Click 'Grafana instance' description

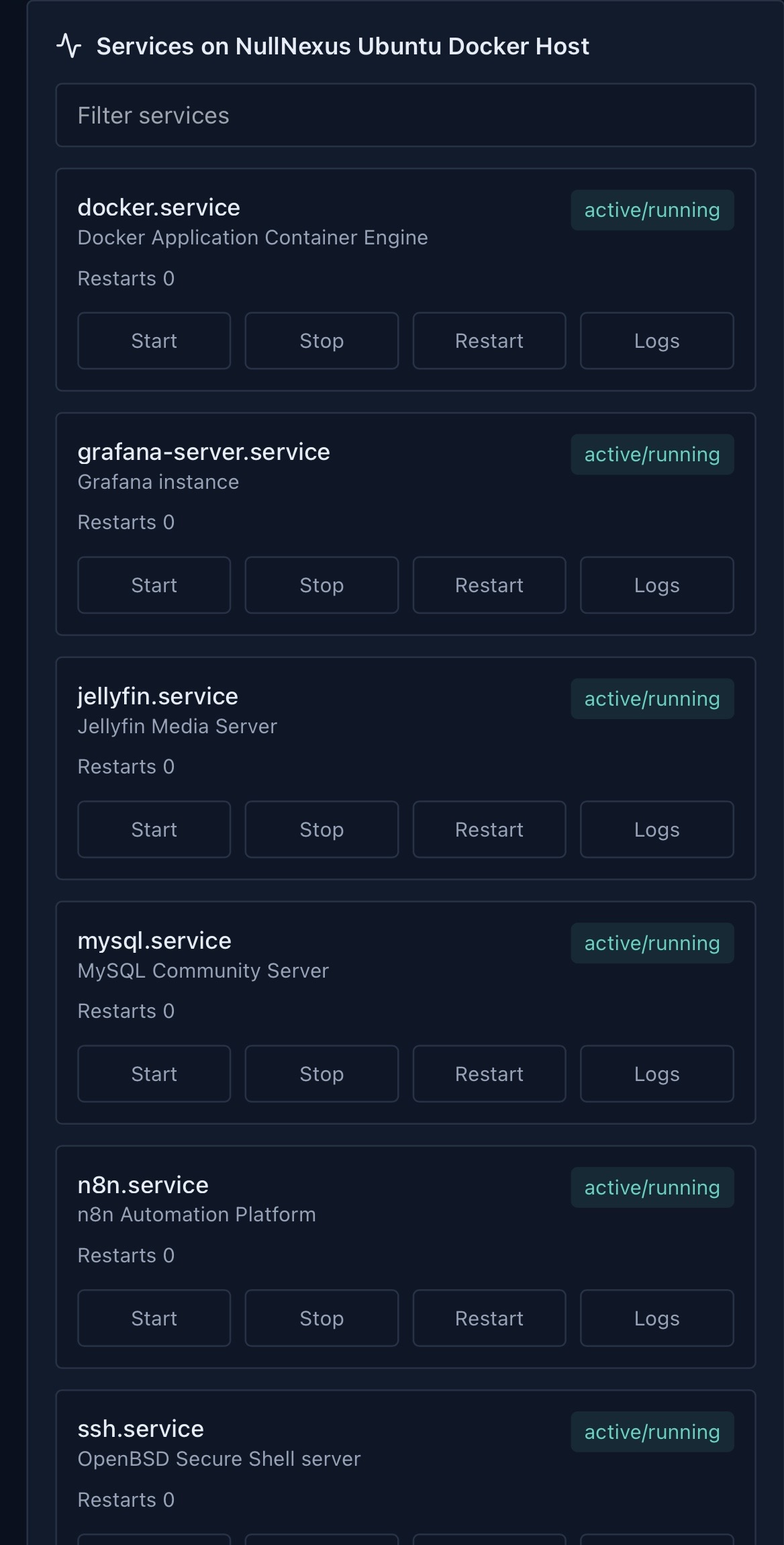[158, 482]
